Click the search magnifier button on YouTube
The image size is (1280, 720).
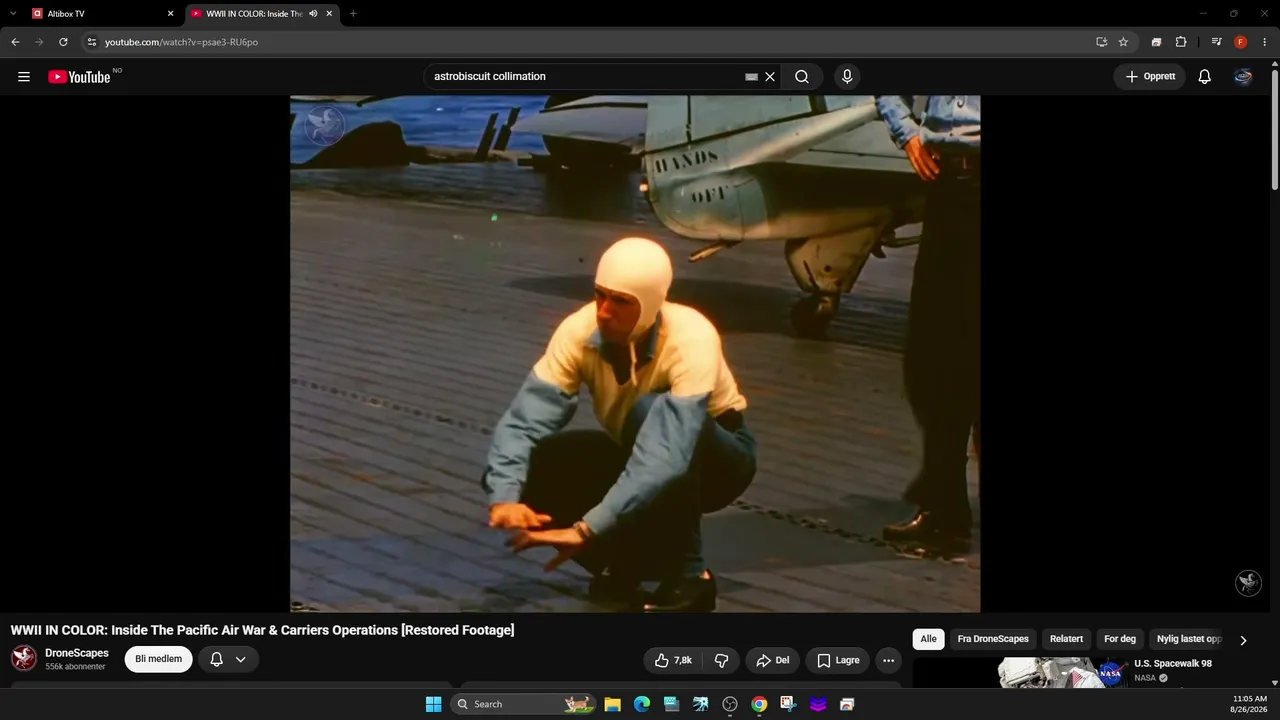(x=802, y=77)
